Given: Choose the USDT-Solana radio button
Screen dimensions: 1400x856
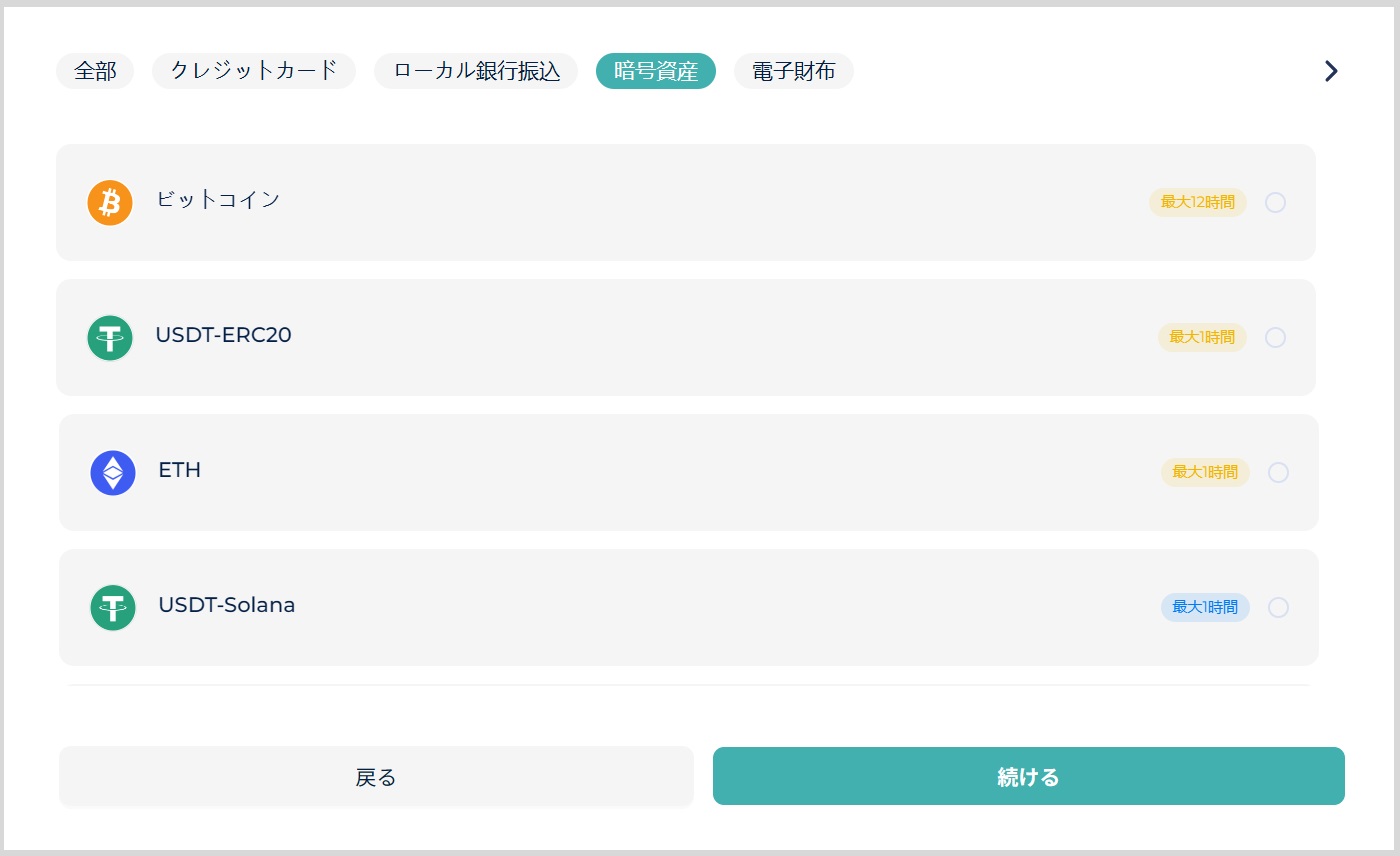Looking at the screenshot, I should [x=1278, y=608].
